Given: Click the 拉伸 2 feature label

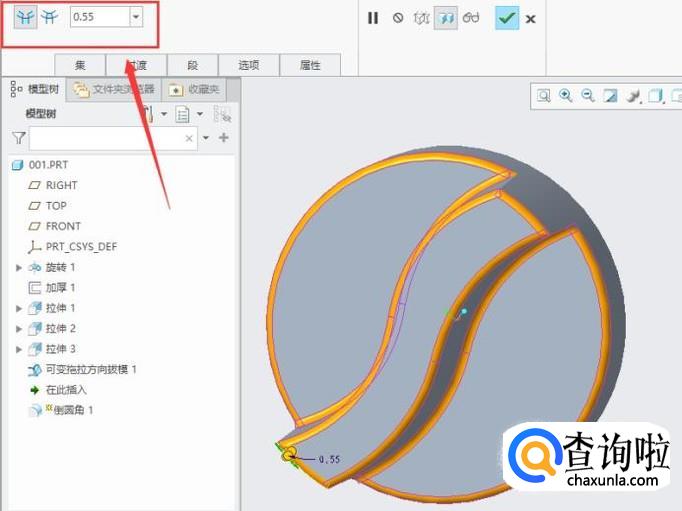Looking at the screenshot, I should 60,329.
